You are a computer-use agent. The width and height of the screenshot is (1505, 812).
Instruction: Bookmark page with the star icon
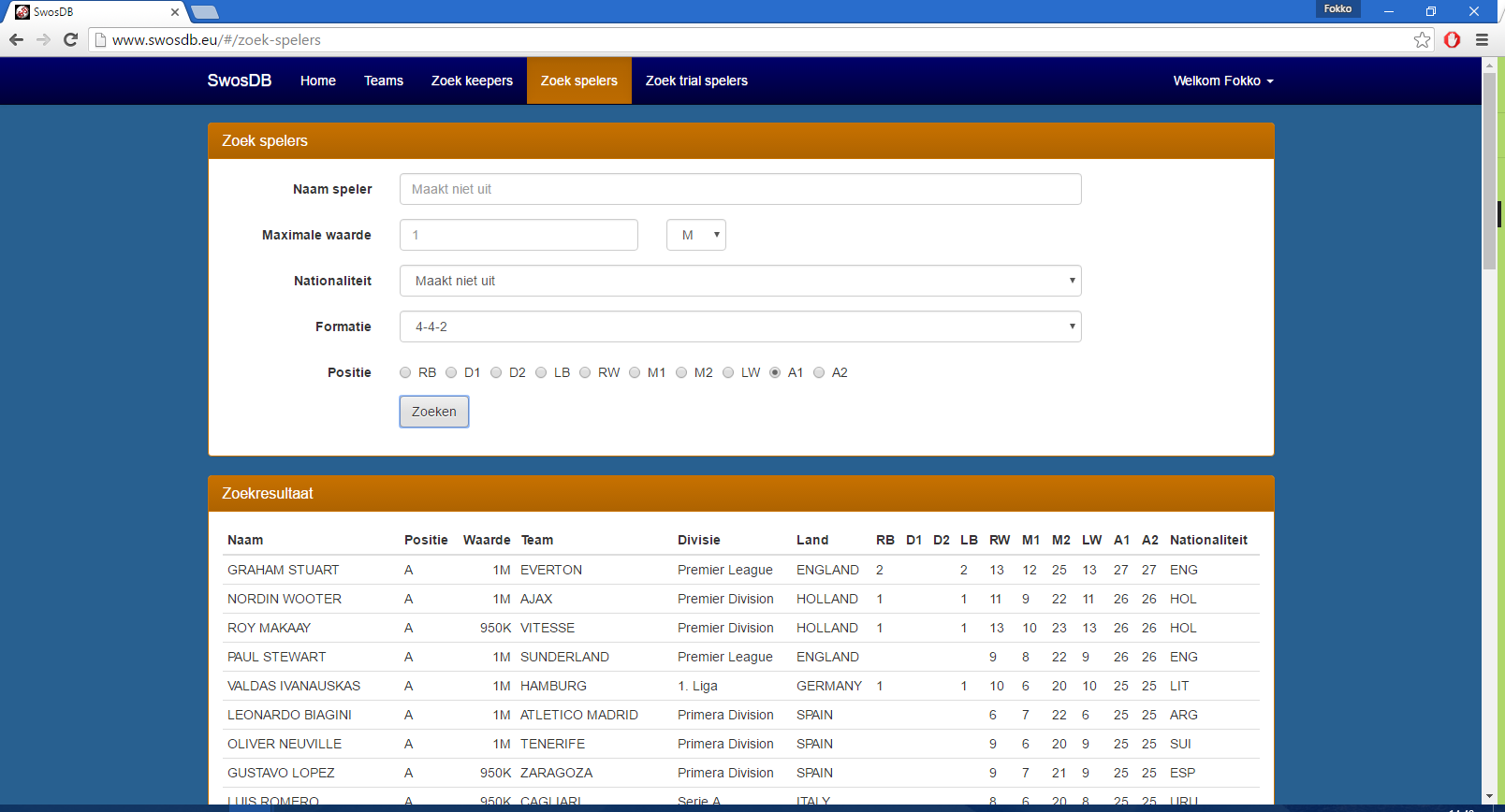(x=1422, y=39)
